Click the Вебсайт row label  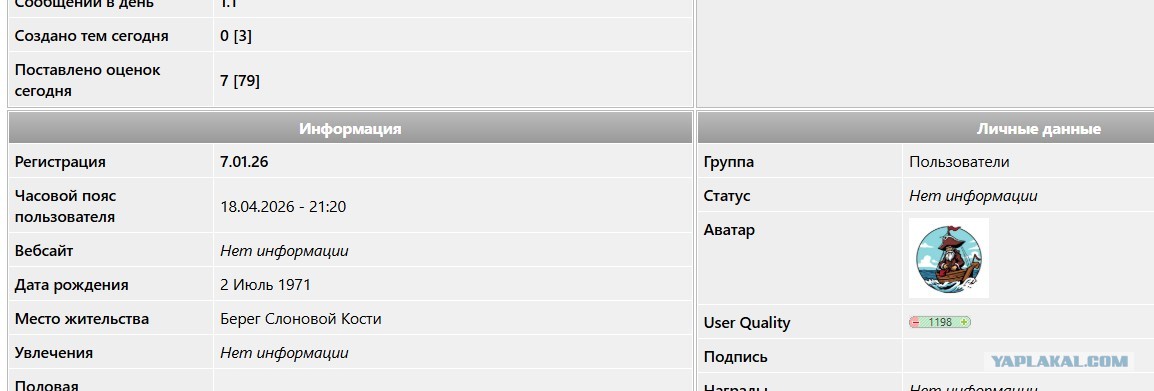(44, 251)
